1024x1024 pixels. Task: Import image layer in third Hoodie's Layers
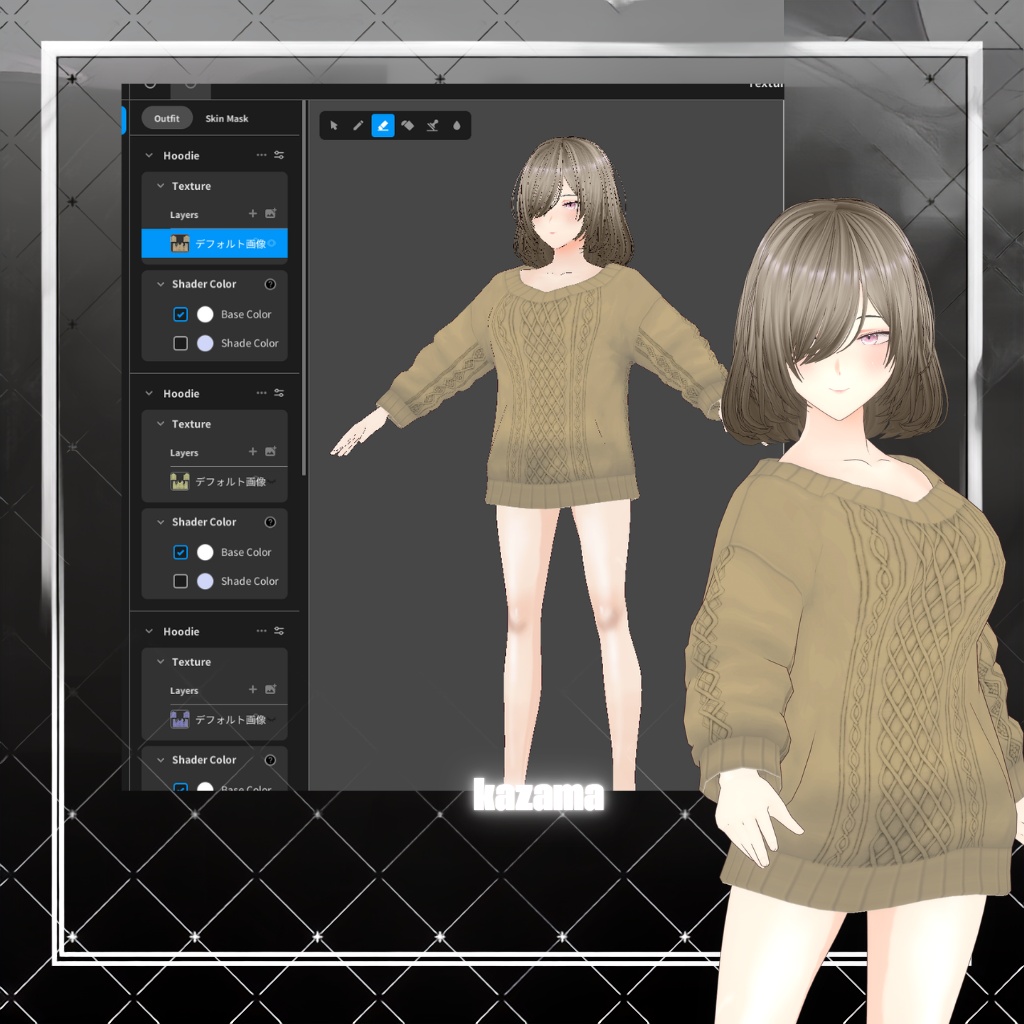pos(270,689)
